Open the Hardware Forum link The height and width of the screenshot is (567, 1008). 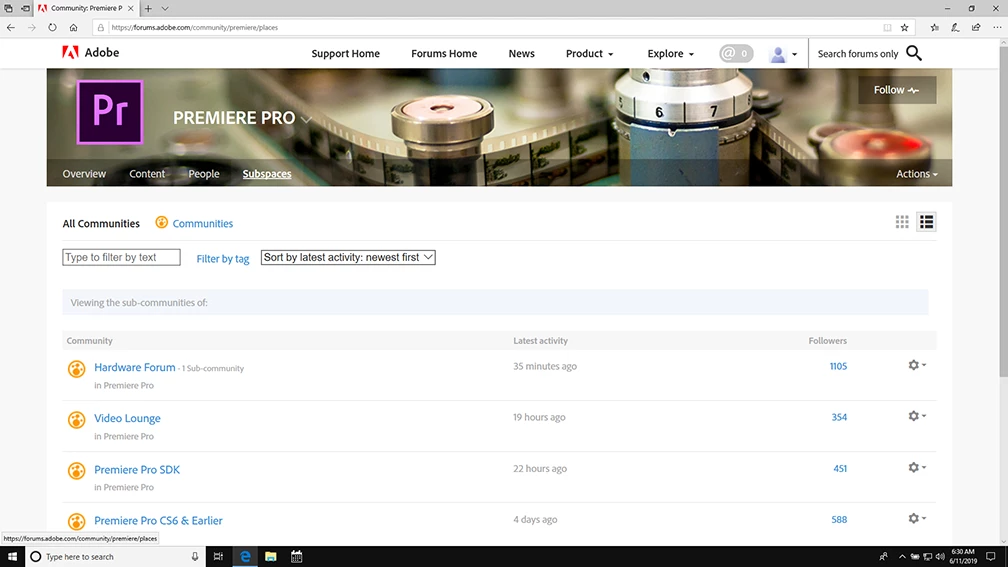[x=134, y=367]
